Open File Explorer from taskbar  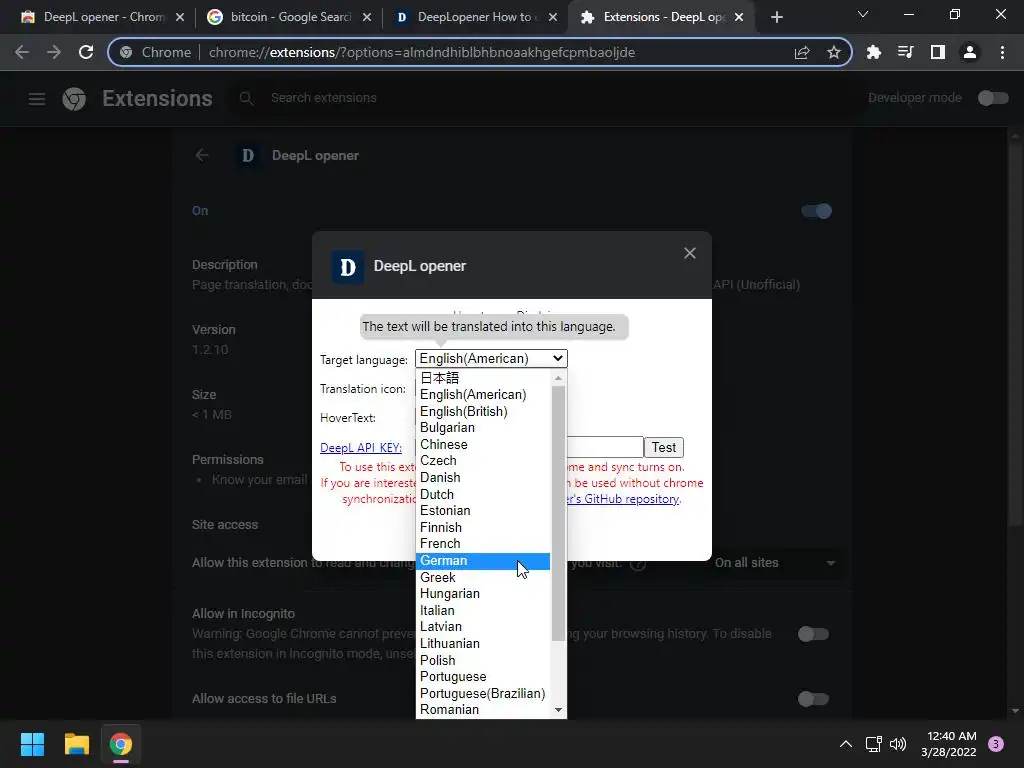(x=76, y=744)
